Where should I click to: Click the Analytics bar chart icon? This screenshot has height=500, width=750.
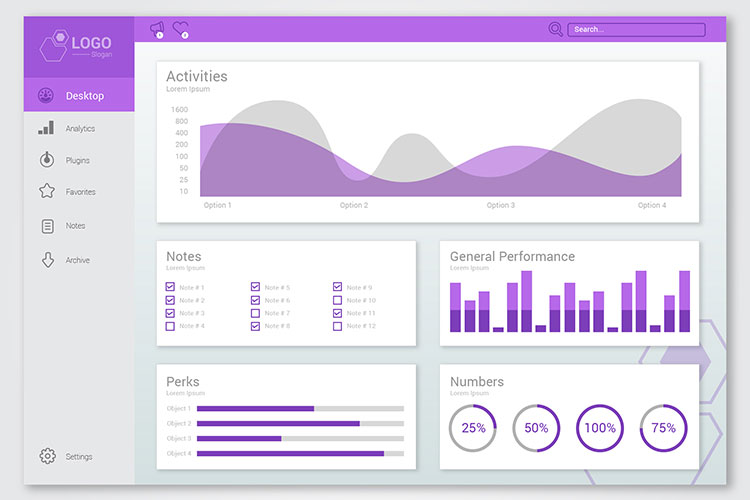pos(46,128)
